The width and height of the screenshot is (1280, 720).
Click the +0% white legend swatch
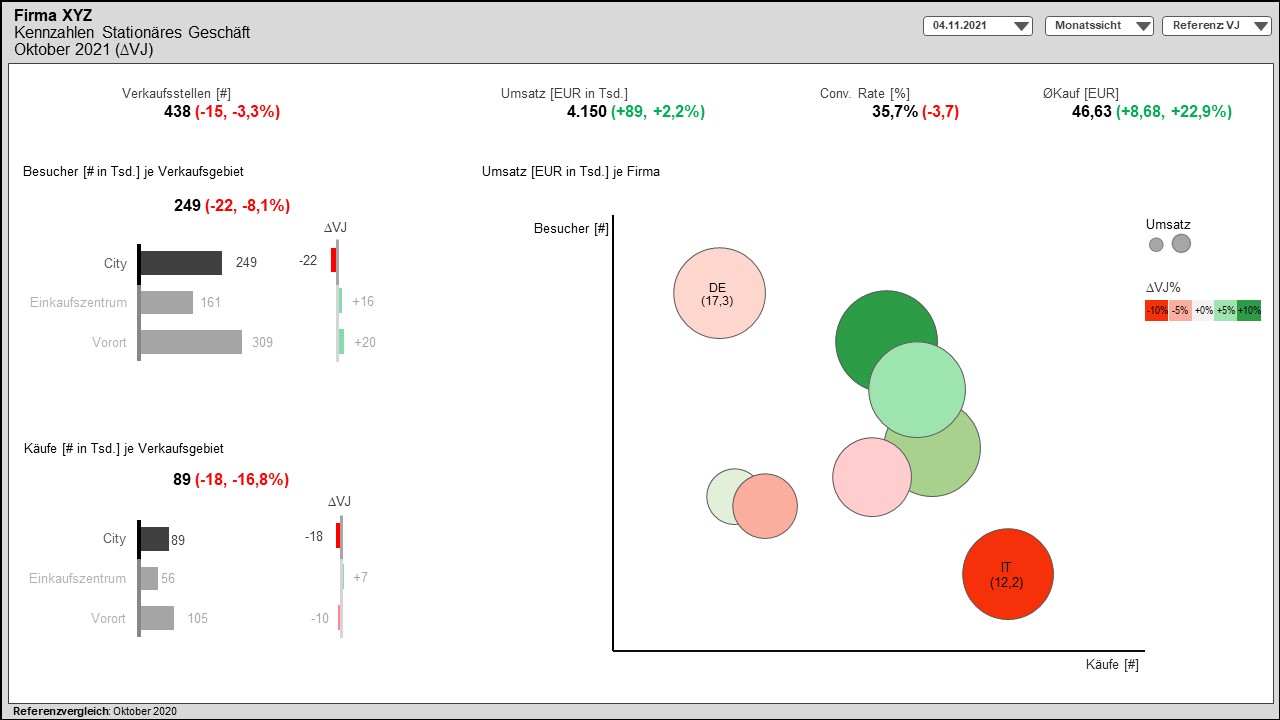[x=1203, y=311]
